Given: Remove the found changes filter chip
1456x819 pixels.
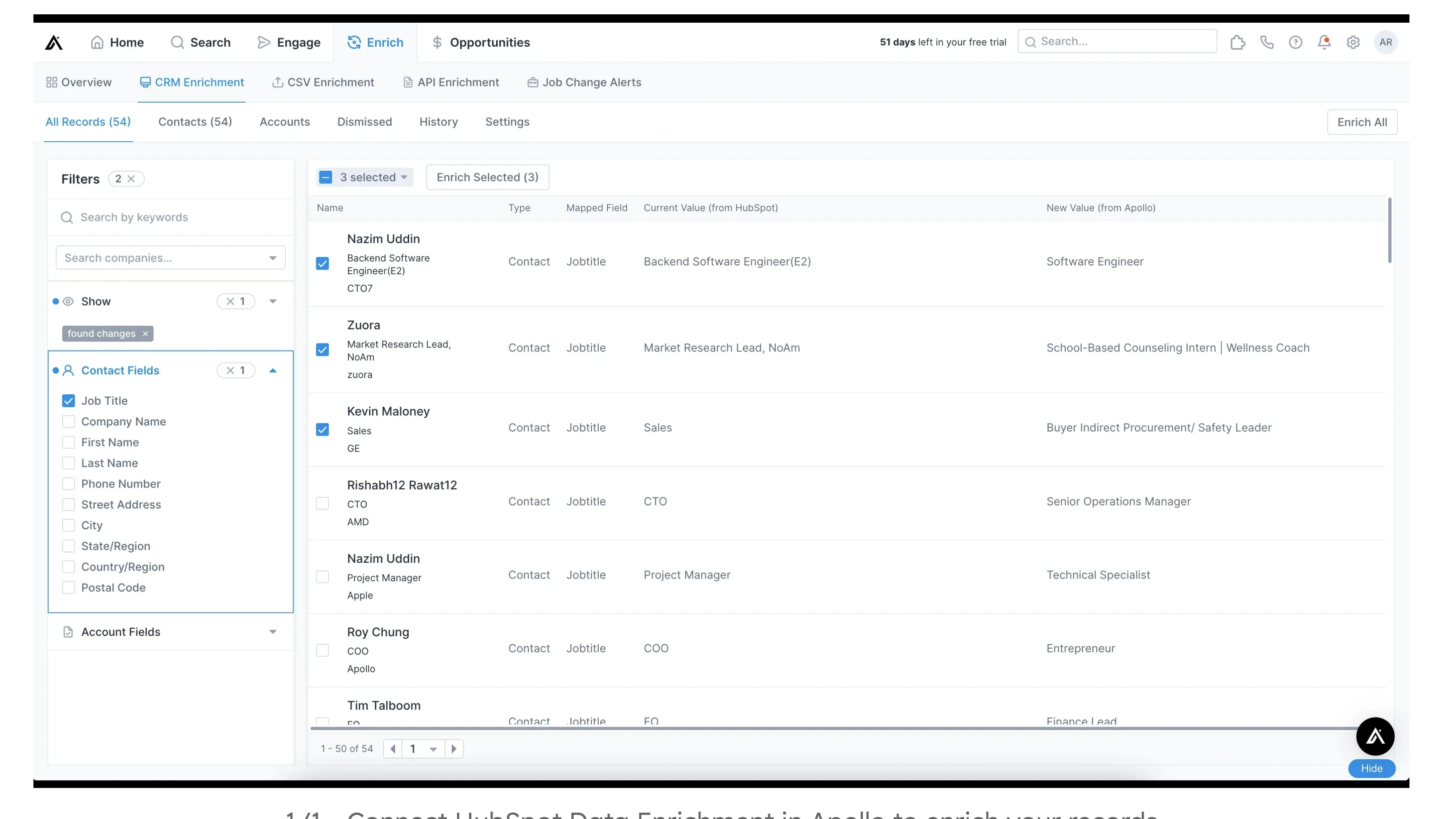Looking at the screenshot, I should pyautogui.click(x=145, y=334).
